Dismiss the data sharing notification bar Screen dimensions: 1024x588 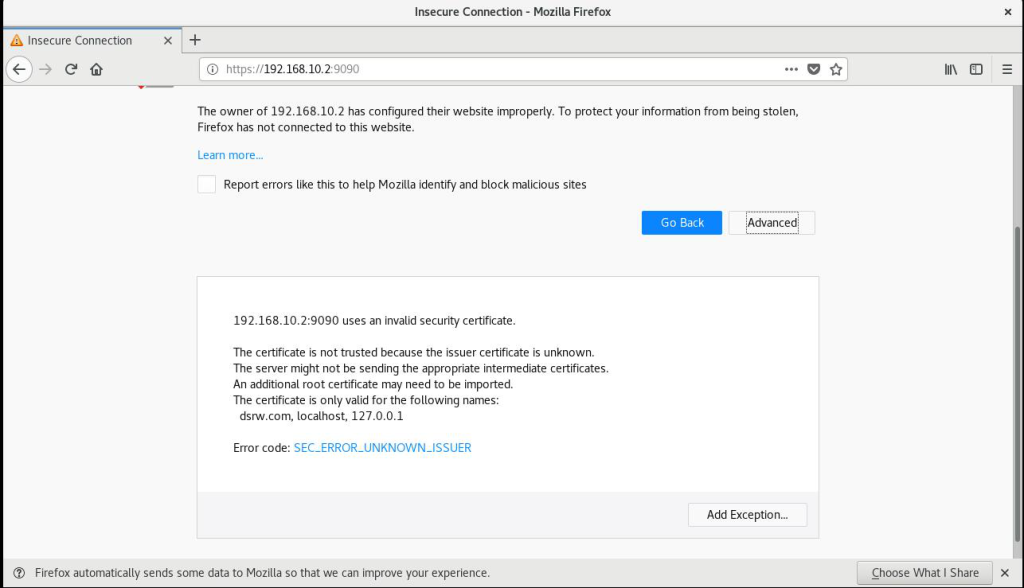point(1005,573)
